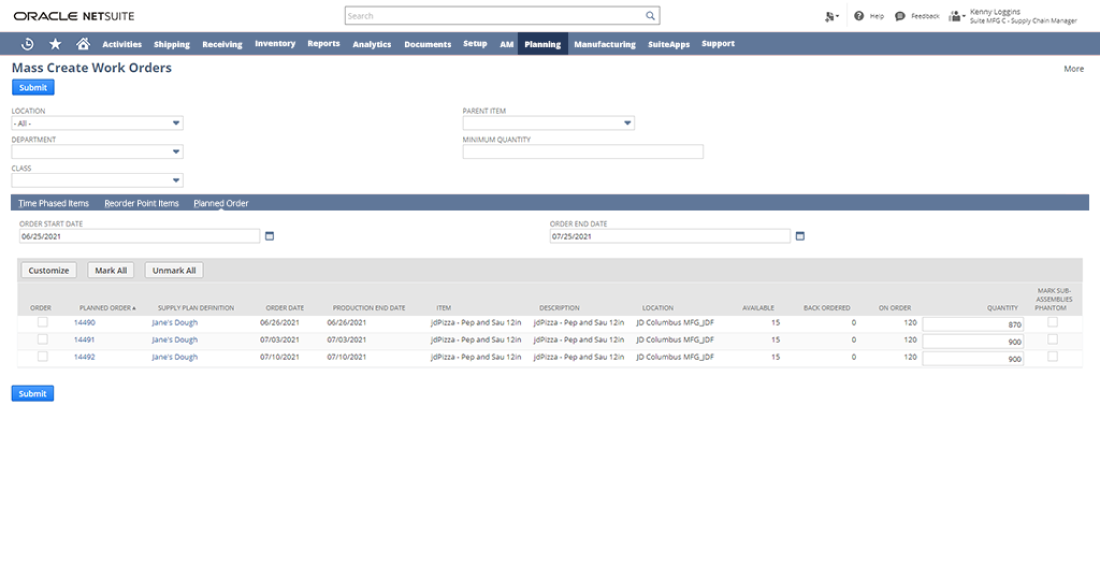Click the Shortcuts star icon
The width and height of the screenshot is (1100, 578).
click(55, 44)
